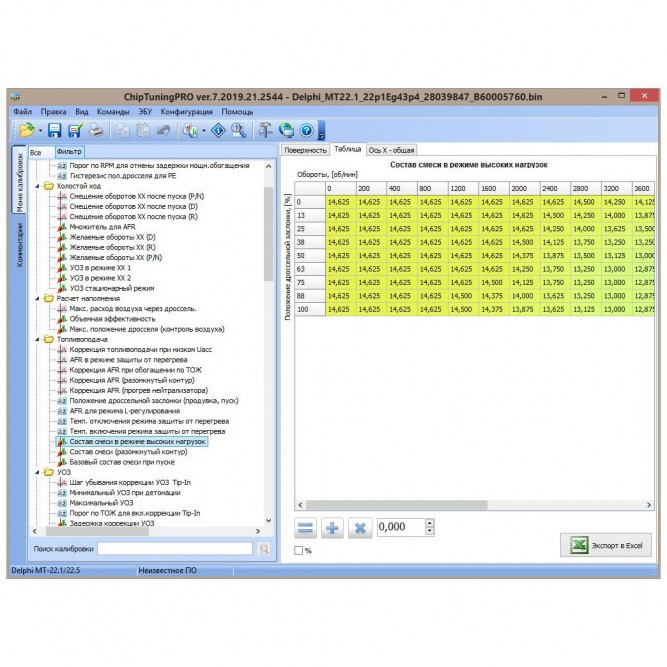Click the 100 throttle row header
Viewport: 667px width, 667px height.
point(310,309)
